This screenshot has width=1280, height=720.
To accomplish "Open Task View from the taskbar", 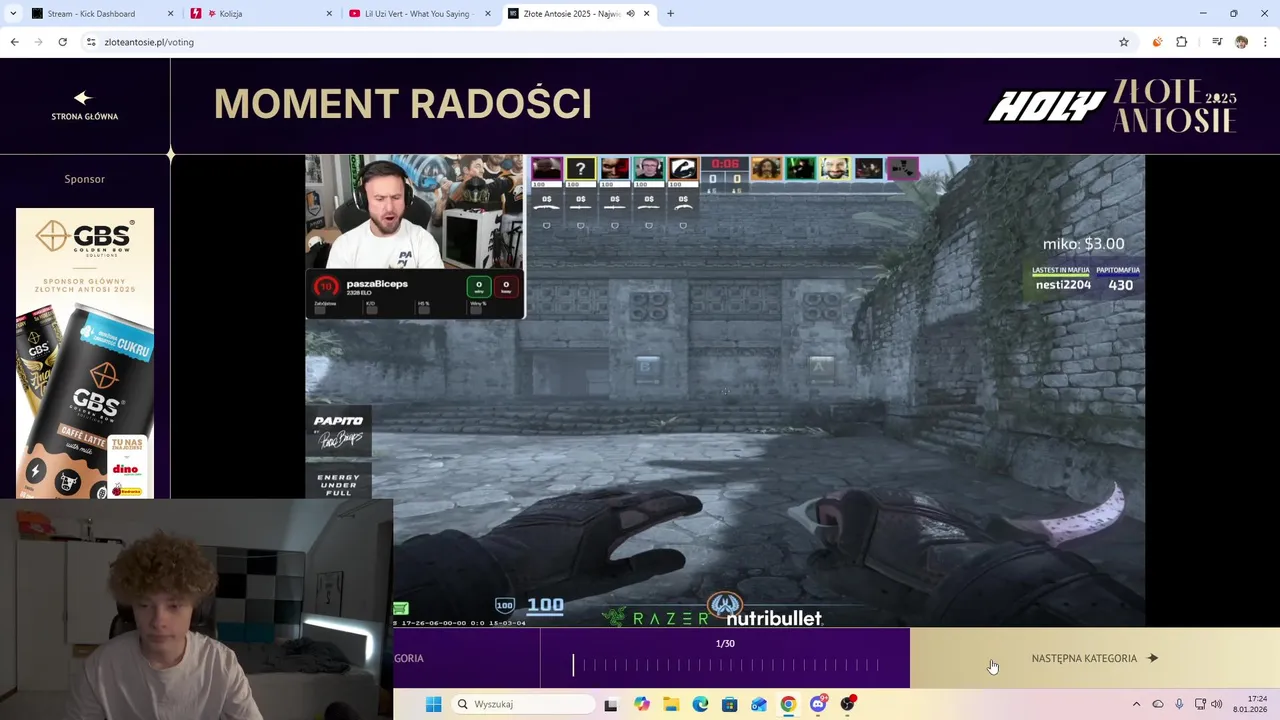I will tap(611, 704).
